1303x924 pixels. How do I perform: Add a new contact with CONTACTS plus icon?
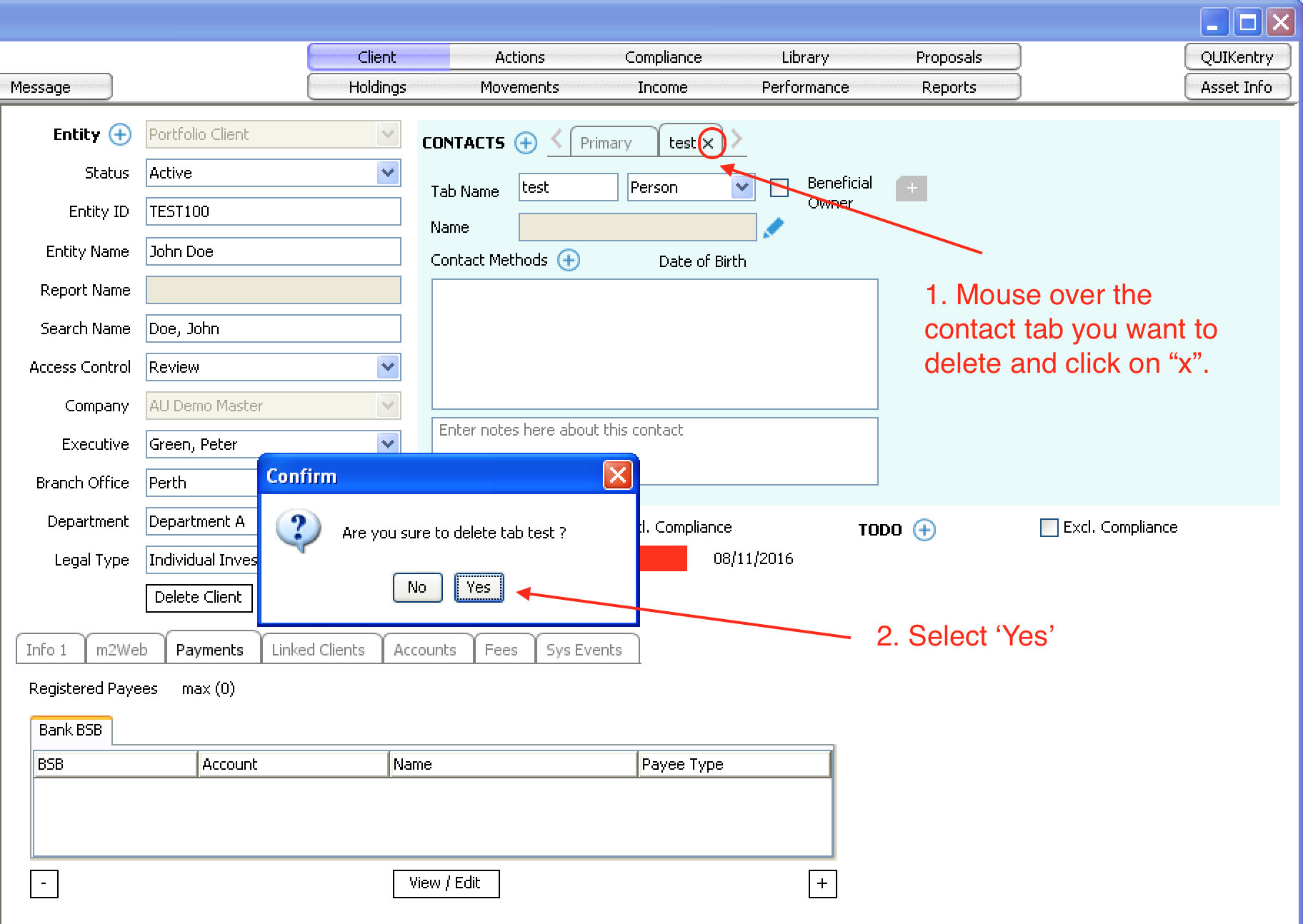click(x=526, y=143)
